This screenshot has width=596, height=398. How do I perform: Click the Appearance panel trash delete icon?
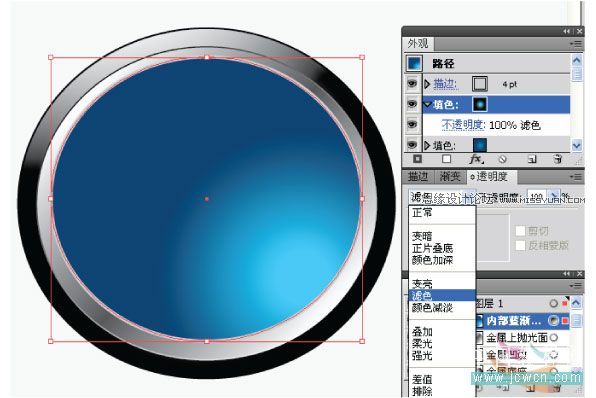pos(558,159)
